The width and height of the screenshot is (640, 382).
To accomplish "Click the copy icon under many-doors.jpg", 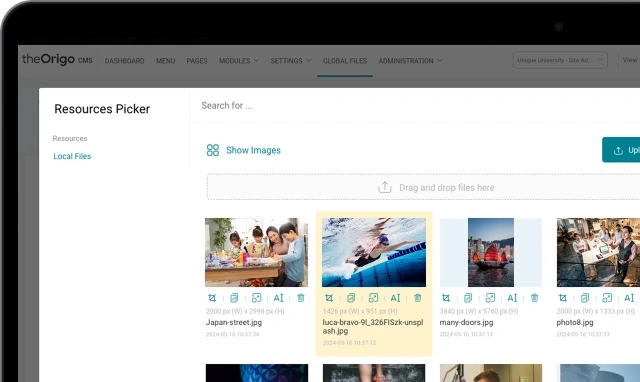I will tap(468, 298).
